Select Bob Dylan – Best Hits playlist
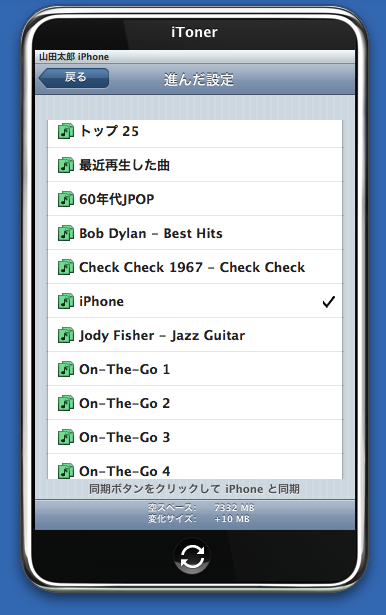 coord(195,233)
